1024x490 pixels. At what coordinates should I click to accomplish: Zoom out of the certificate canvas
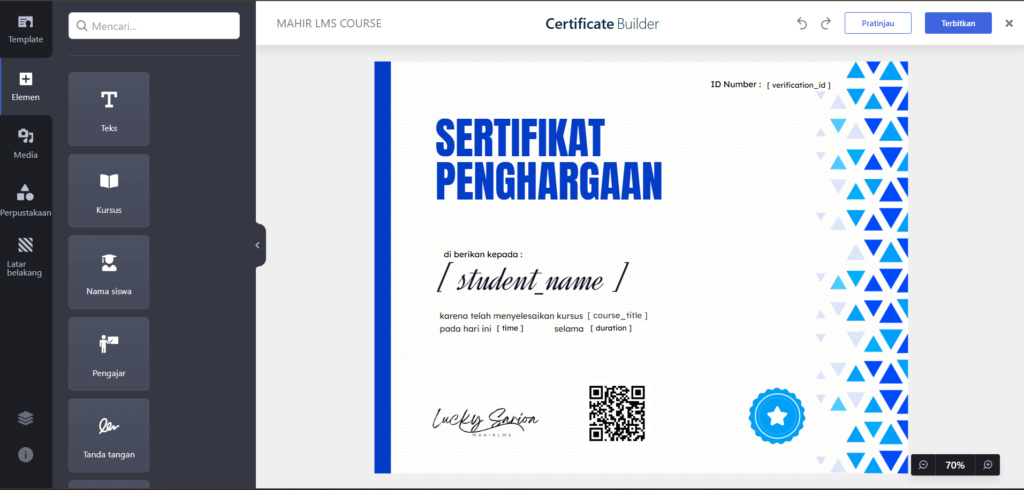pyautogui.click(x=923, y=465)
